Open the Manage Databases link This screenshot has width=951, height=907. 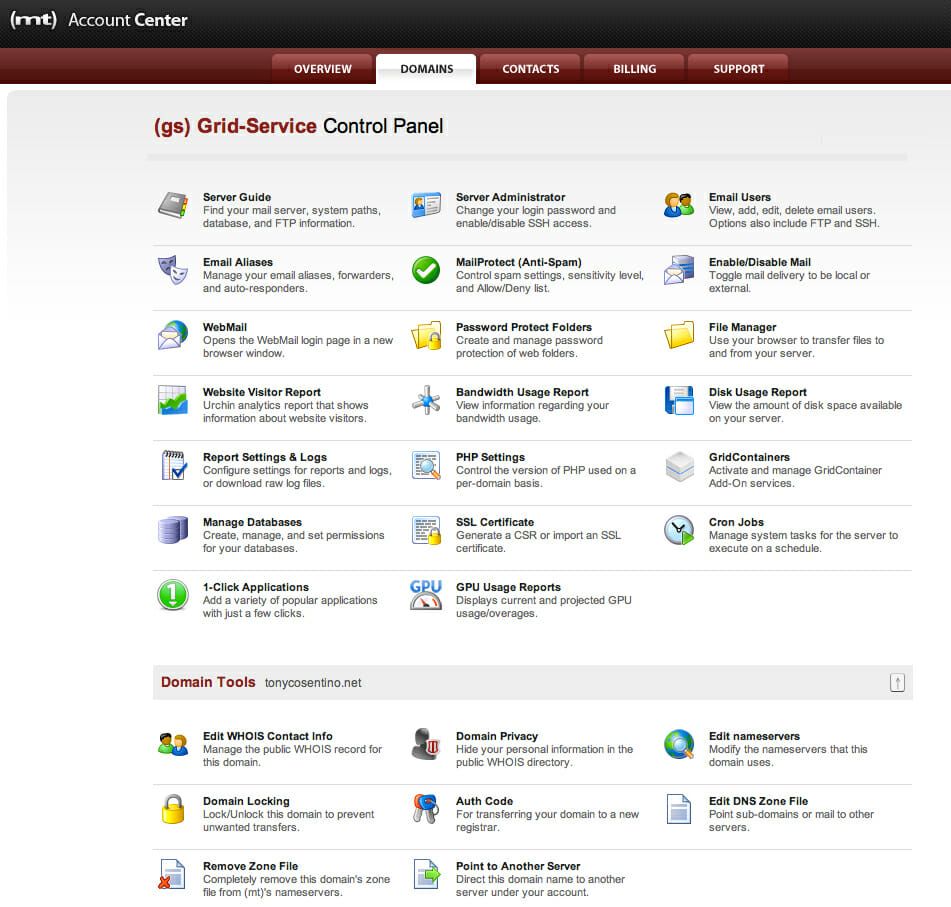pyautogui.click(x=252, y=522)
